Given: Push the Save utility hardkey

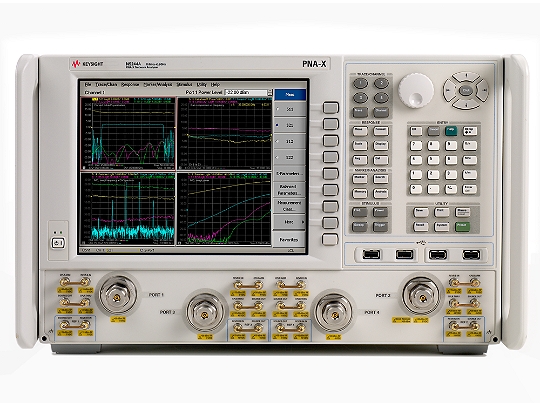Looking at the screenshot, I should coord(421,212).
